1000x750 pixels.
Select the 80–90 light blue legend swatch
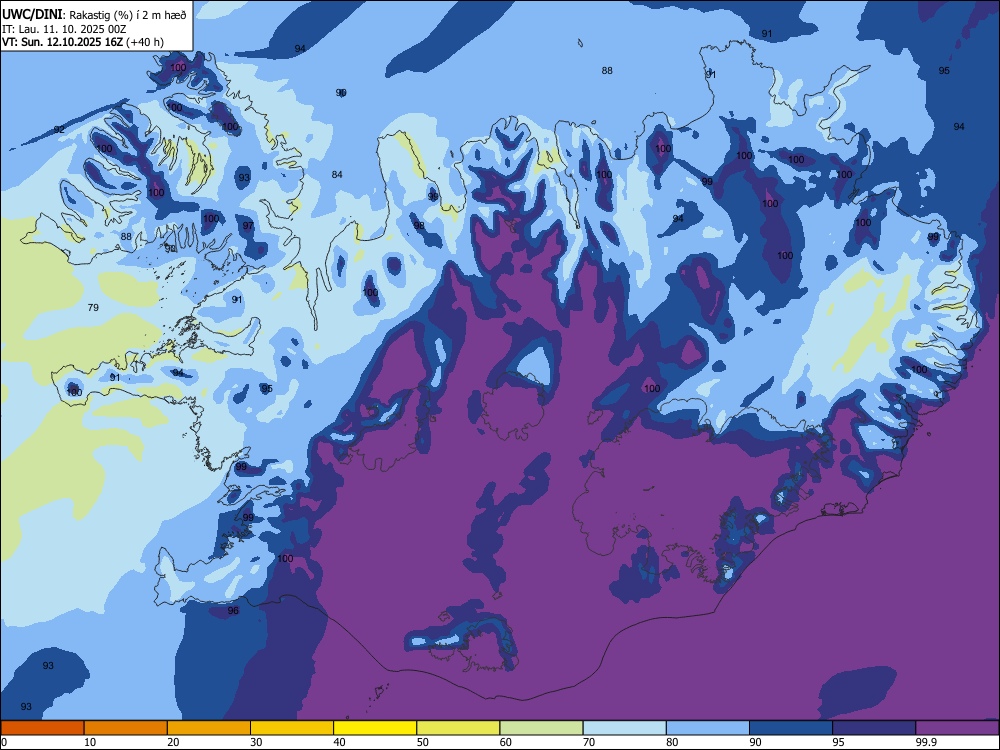pyautogui.click(x=708, y=728)
